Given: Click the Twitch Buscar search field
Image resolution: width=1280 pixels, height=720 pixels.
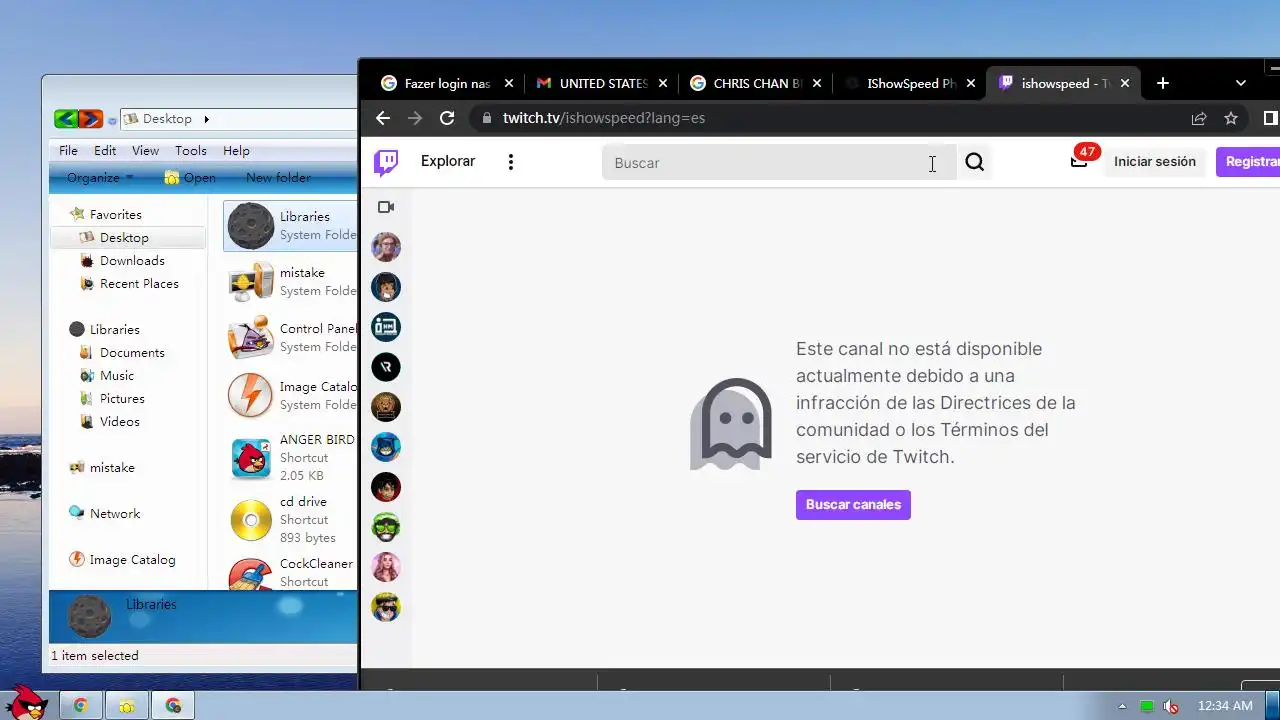Looking at the screenshot, I should (779, 162).
